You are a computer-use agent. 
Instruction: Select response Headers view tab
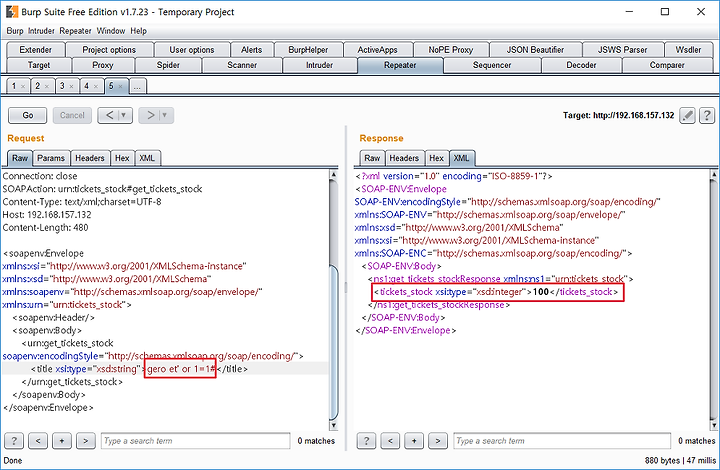point(405,158)
